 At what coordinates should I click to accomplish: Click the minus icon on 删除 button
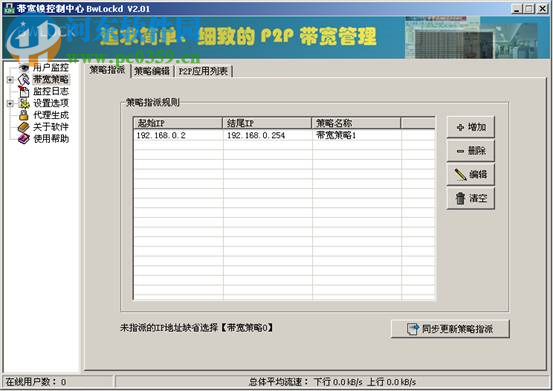(x=460, y=151)
